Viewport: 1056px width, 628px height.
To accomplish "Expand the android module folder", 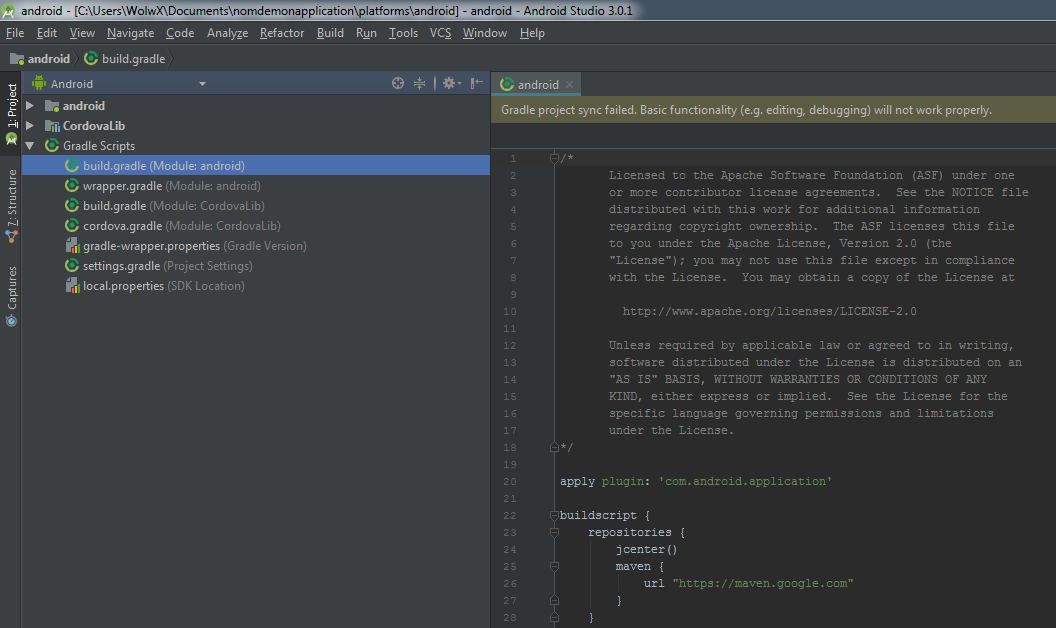I will pos(30,106).
